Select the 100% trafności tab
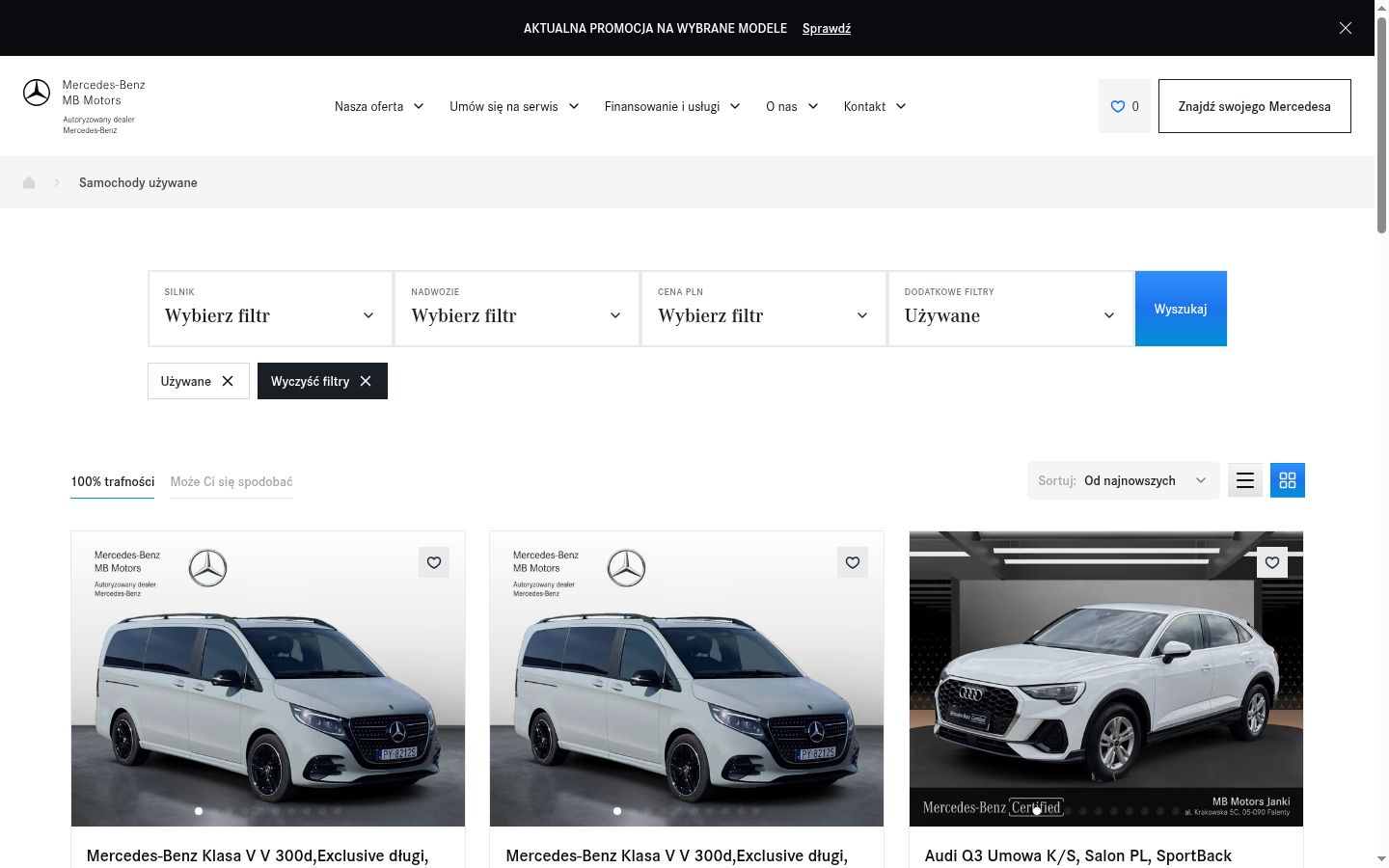1389x868 pixels. (x=113, y=481)
